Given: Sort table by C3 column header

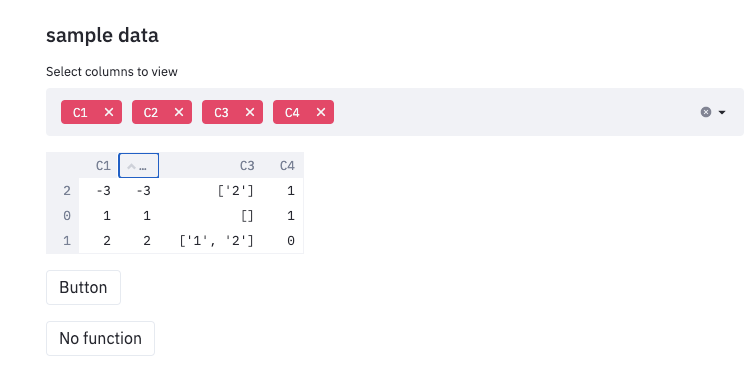Looking at the screenshot, I should coord(211,165).
